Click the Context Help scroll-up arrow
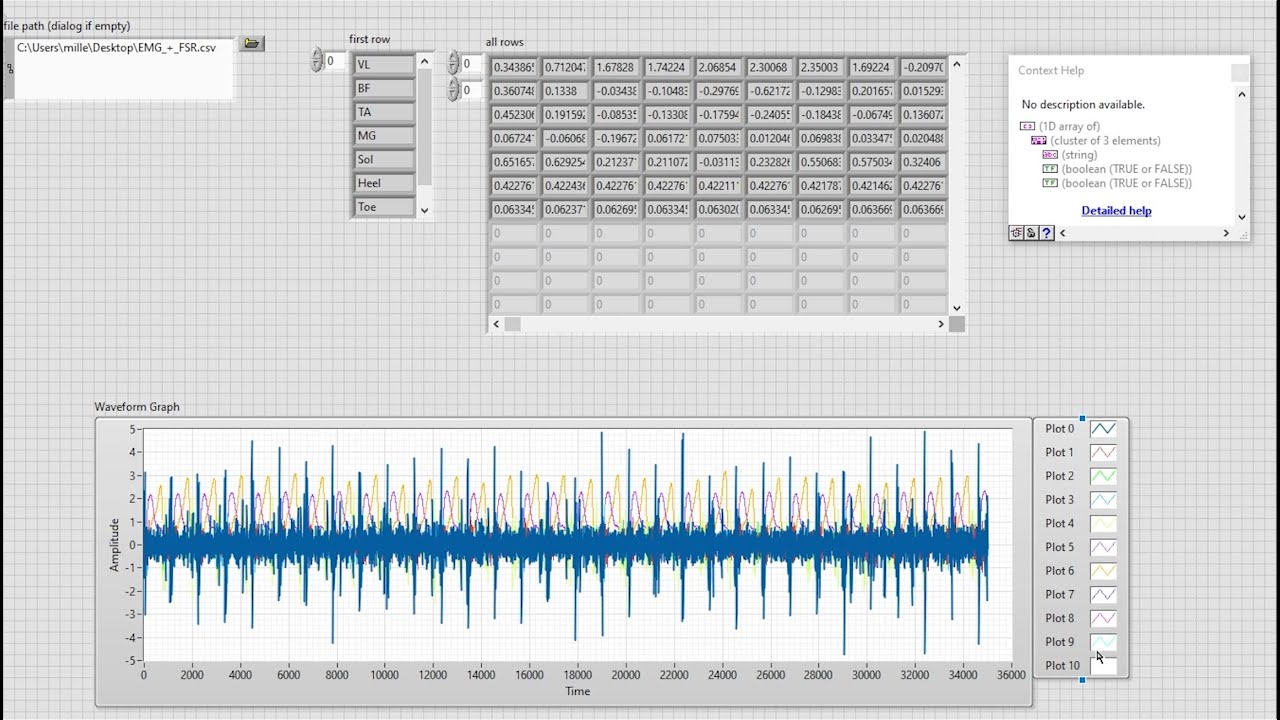This screenshot has width=1280, height=720. 1242,95
